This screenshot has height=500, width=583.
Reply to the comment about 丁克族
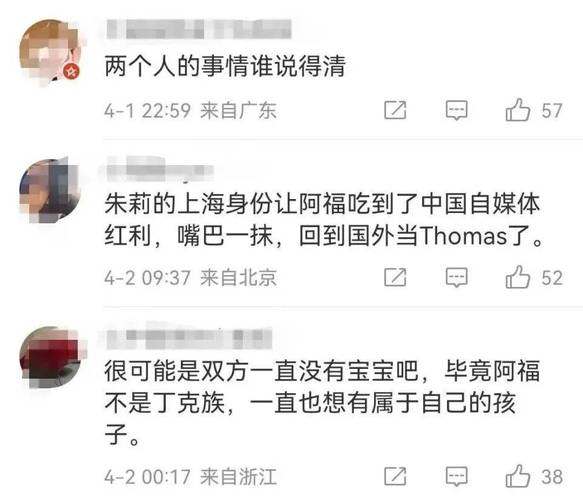pyautogui.click(x=457, y=477)
